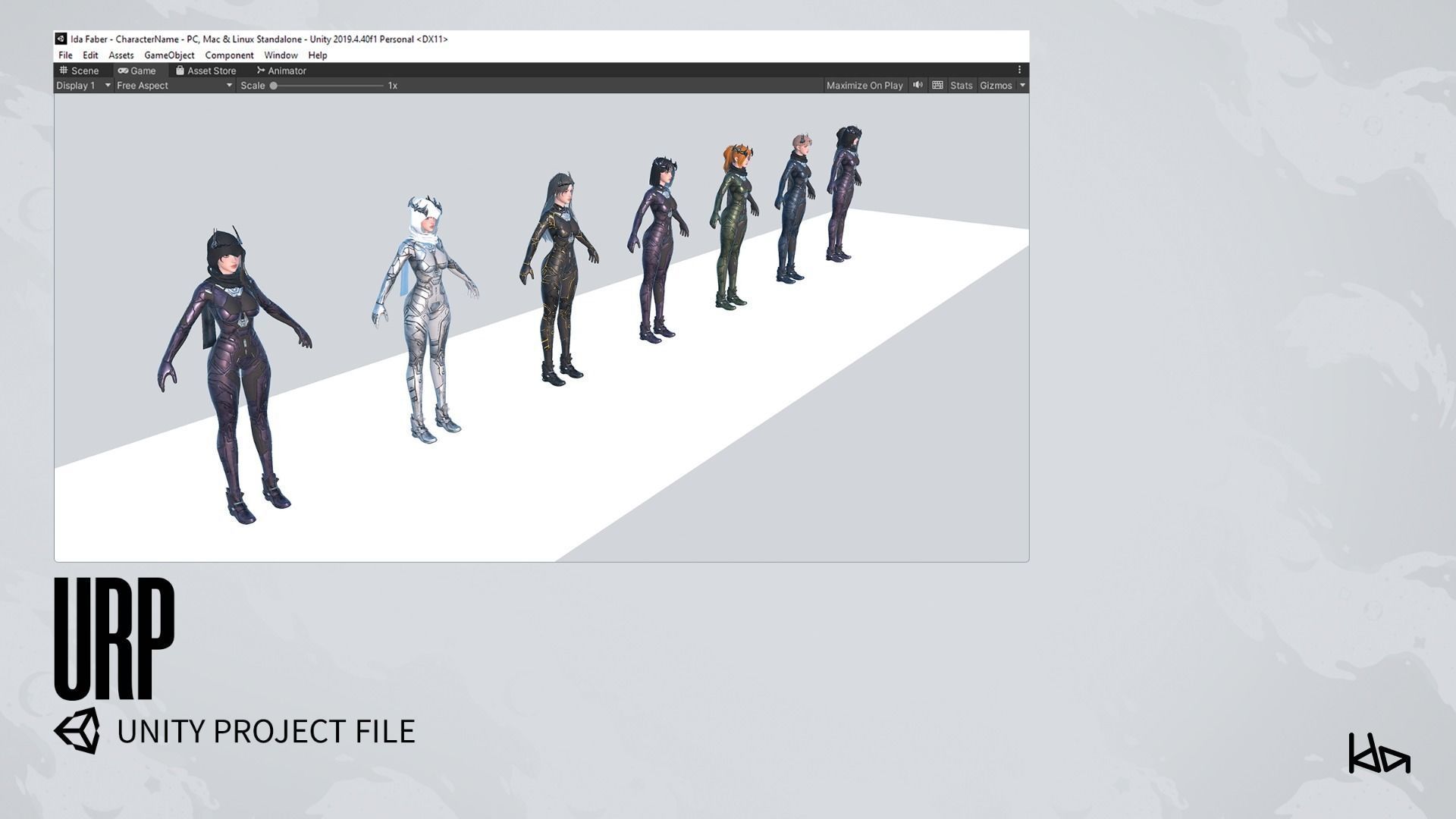The width and height of the screenshot is (1456, 819).
Task: Open the Asset Store tab
Action: coord(206,71)
